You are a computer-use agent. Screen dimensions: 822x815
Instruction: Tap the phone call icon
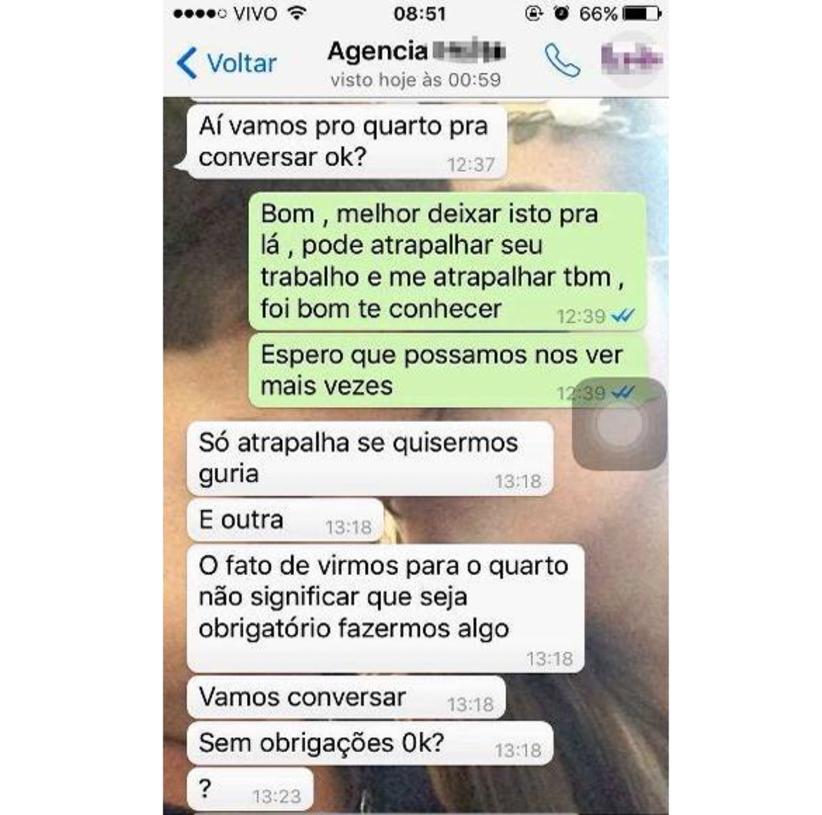point(563,61)
